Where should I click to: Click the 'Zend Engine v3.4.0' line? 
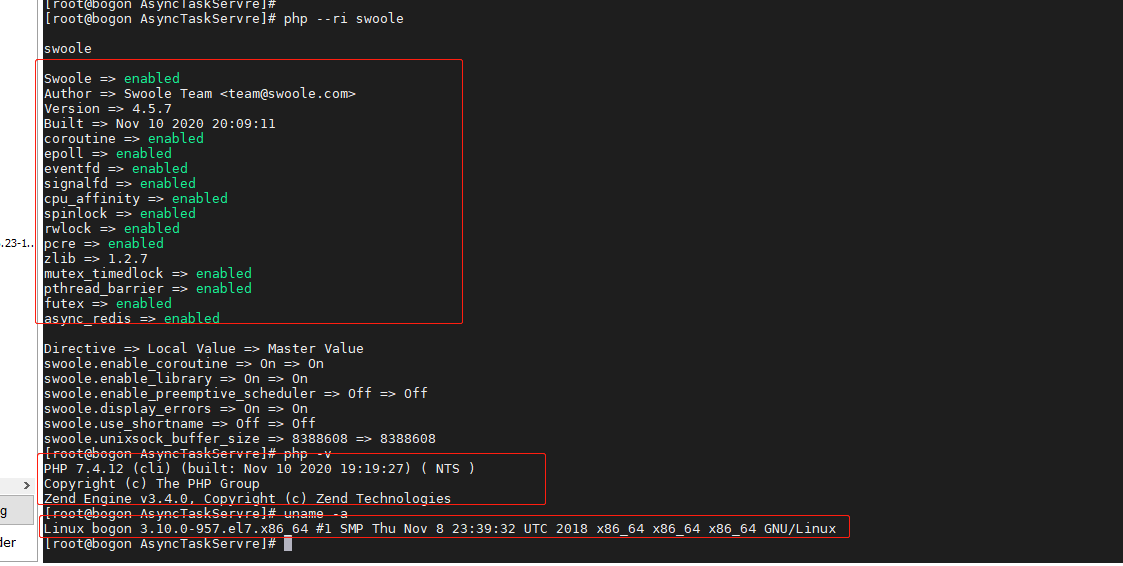(x=248, y=499)
